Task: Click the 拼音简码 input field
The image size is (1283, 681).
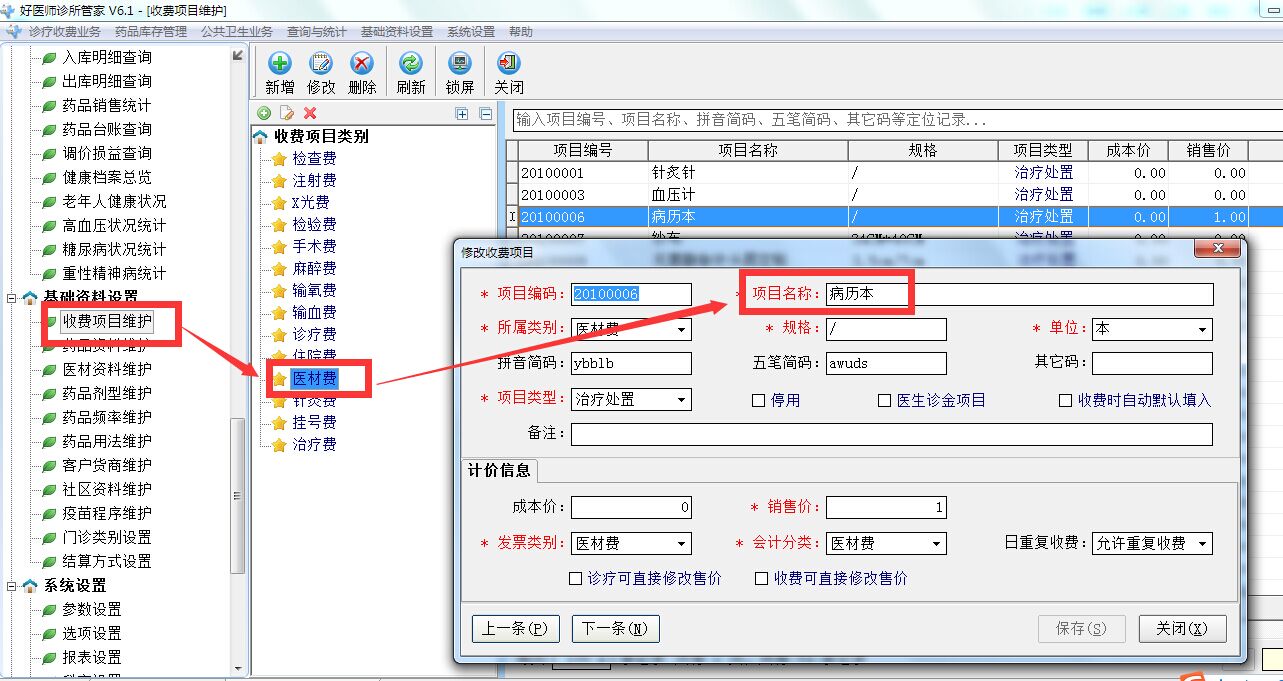Action: point(631,363)
